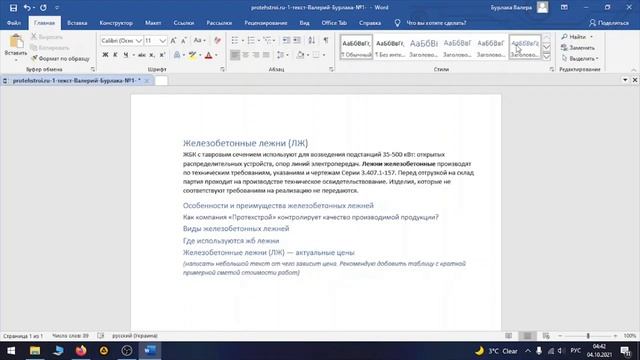Open the Выделить (Select) dropdown

pos(580,59)
